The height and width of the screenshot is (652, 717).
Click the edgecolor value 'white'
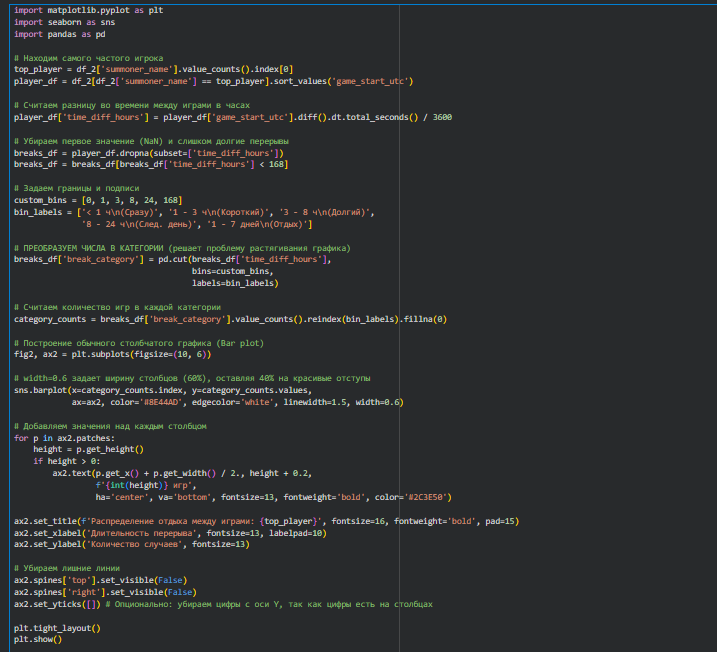[x=259, y=402]
